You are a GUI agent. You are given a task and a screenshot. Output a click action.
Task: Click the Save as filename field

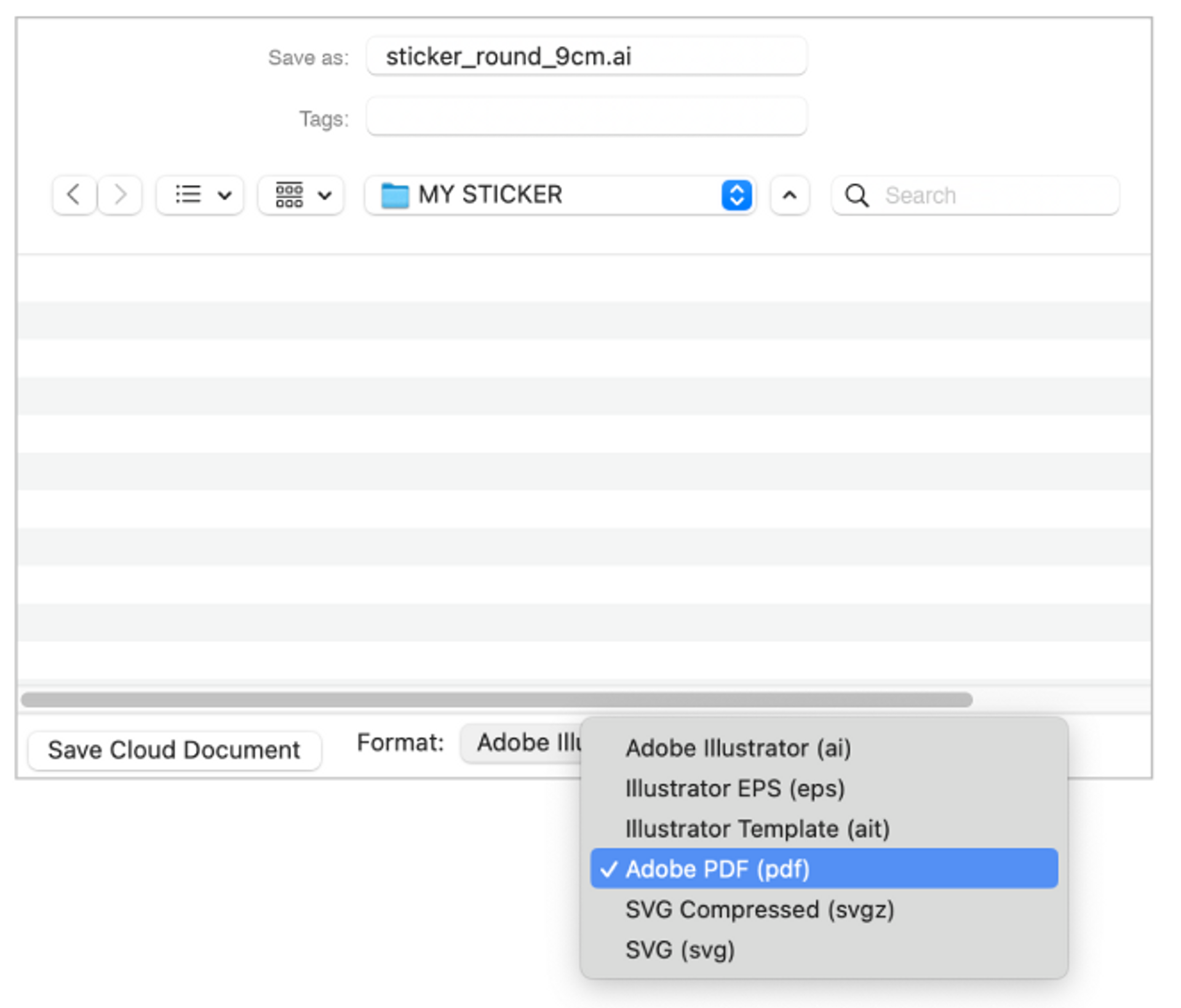click(586, 57)
